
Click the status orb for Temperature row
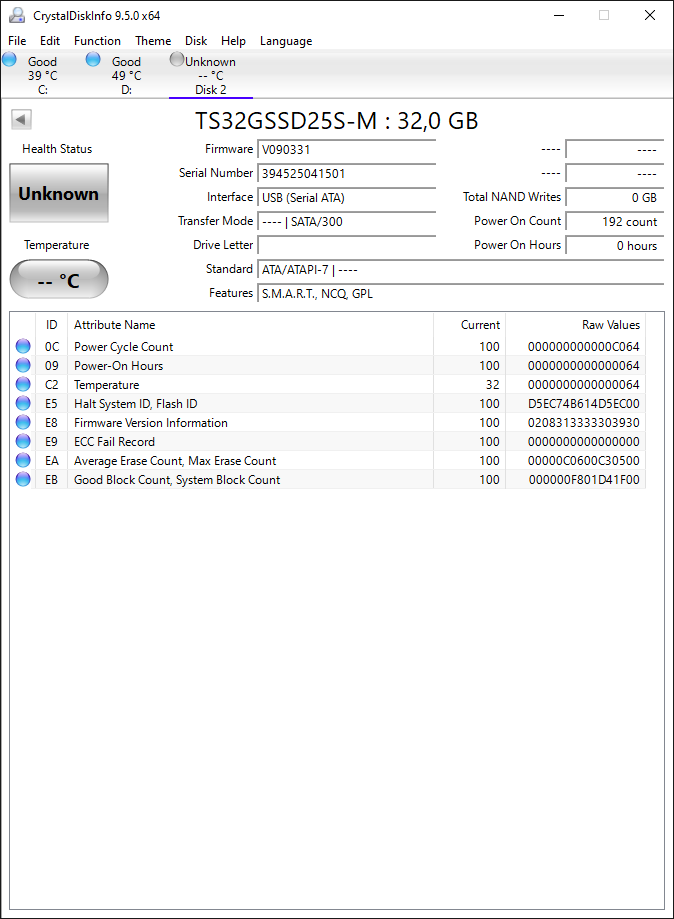point(23,384)
